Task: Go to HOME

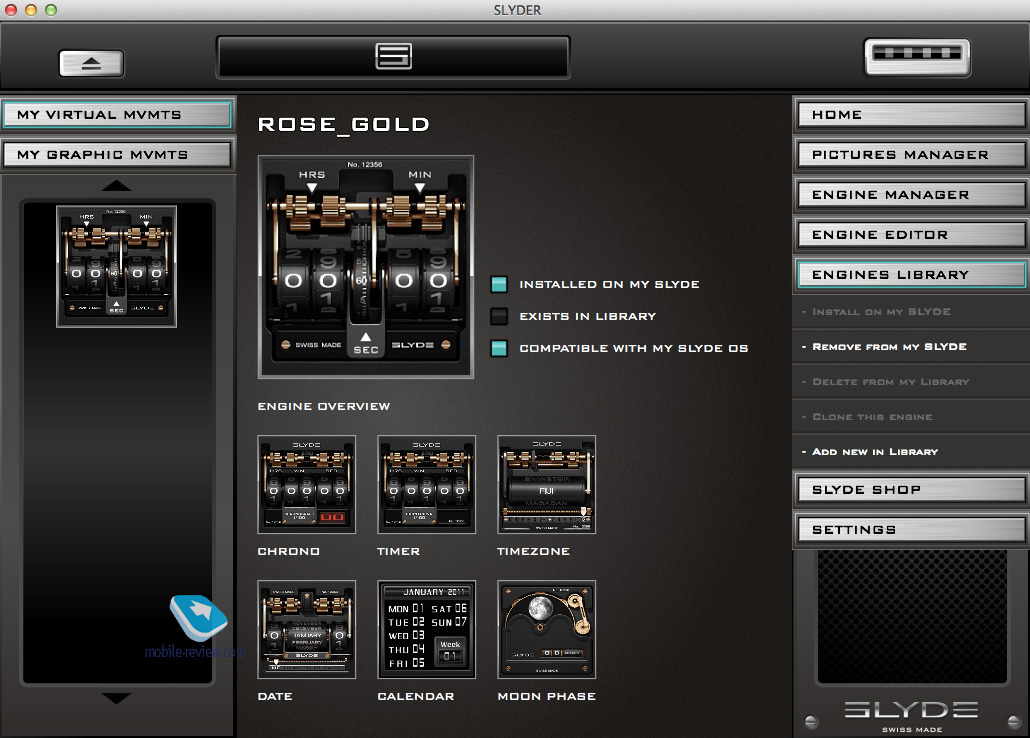Action: (x=911, y=114)
